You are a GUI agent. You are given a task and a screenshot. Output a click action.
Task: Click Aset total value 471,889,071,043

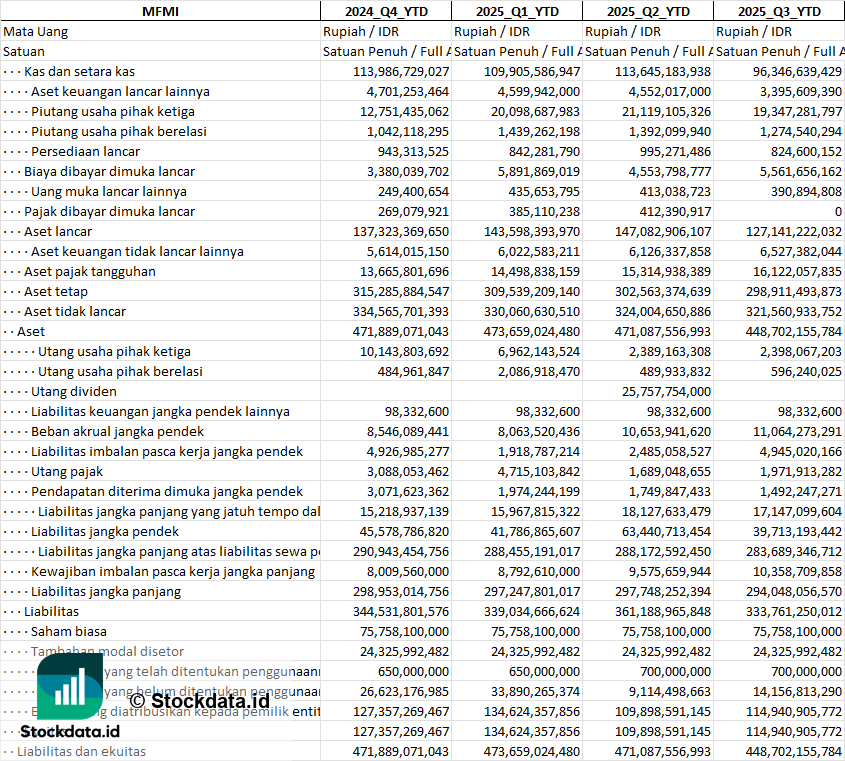(401, 331)
